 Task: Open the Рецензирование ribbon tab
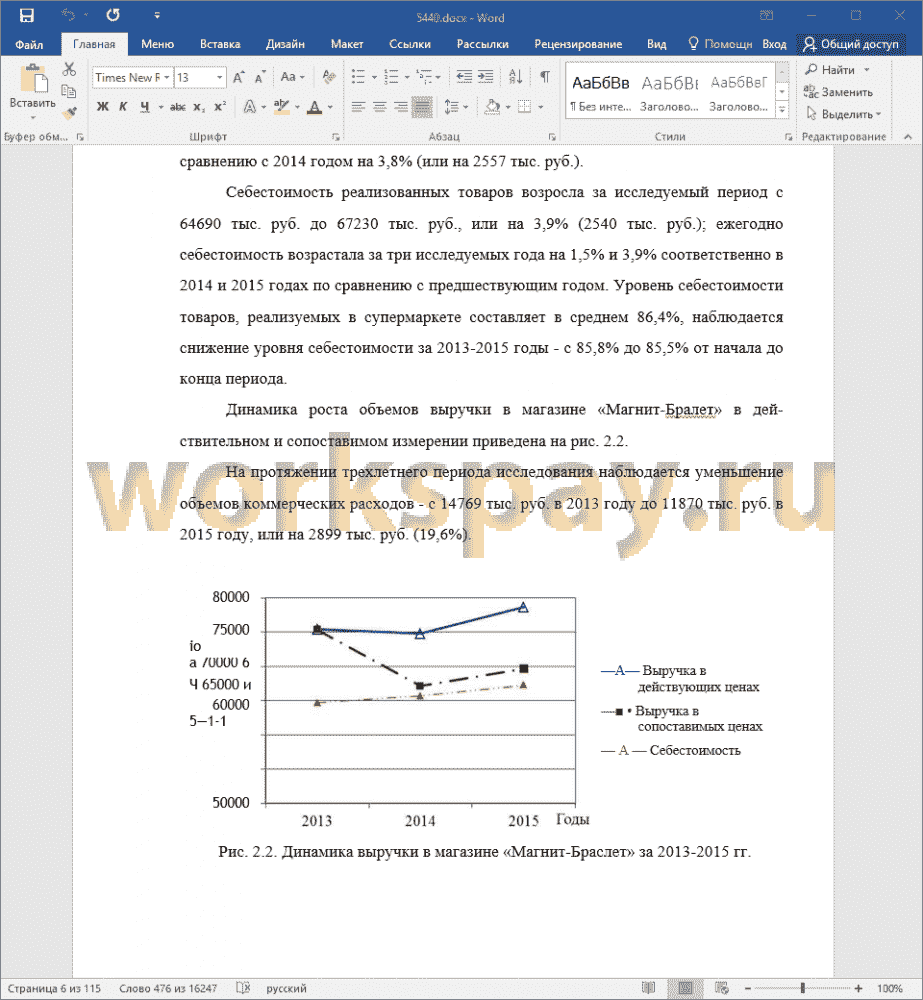pos(578,44)
